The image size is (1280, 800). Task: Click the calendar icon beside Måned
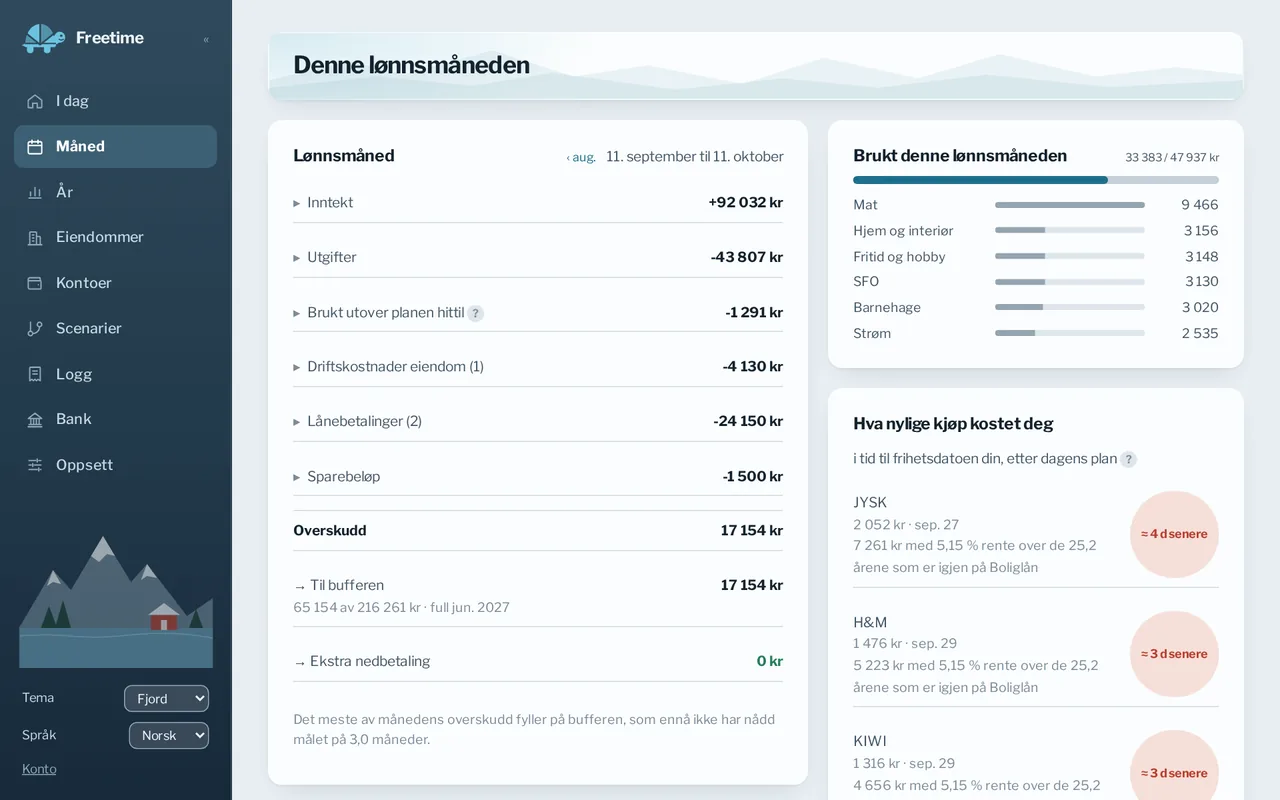pyautogui.click(x=35, y=147)
